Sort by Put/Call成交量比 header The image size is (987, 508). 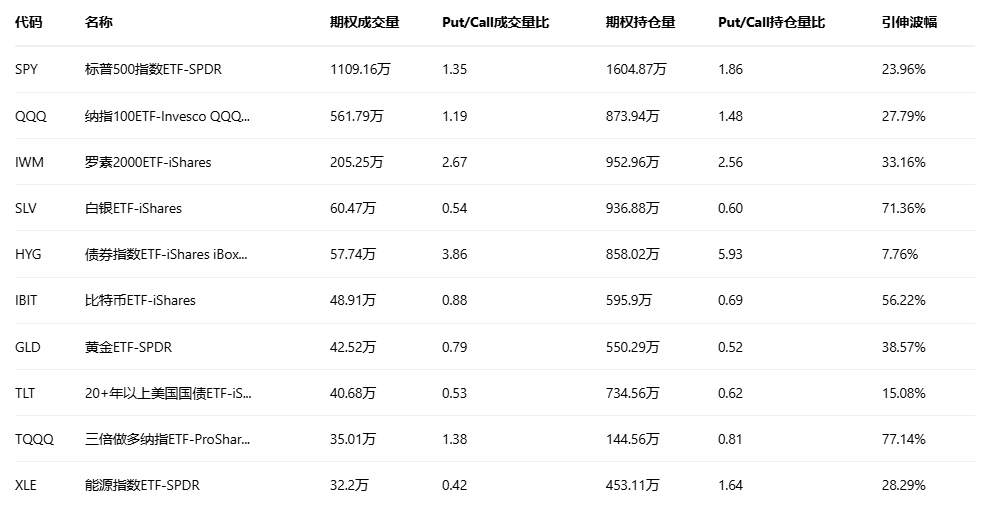[x=495, y=22]
